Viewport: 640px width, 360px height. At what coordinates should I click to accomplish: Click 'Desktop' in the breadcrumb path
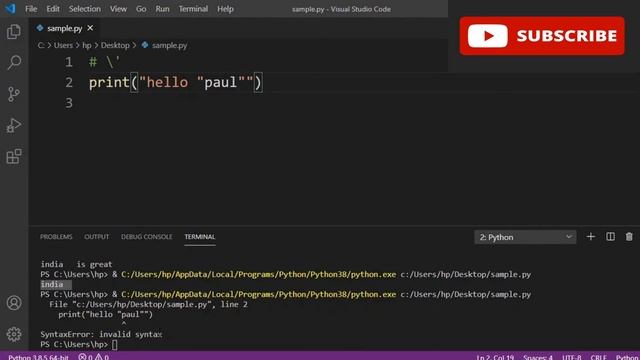(115, 45)
